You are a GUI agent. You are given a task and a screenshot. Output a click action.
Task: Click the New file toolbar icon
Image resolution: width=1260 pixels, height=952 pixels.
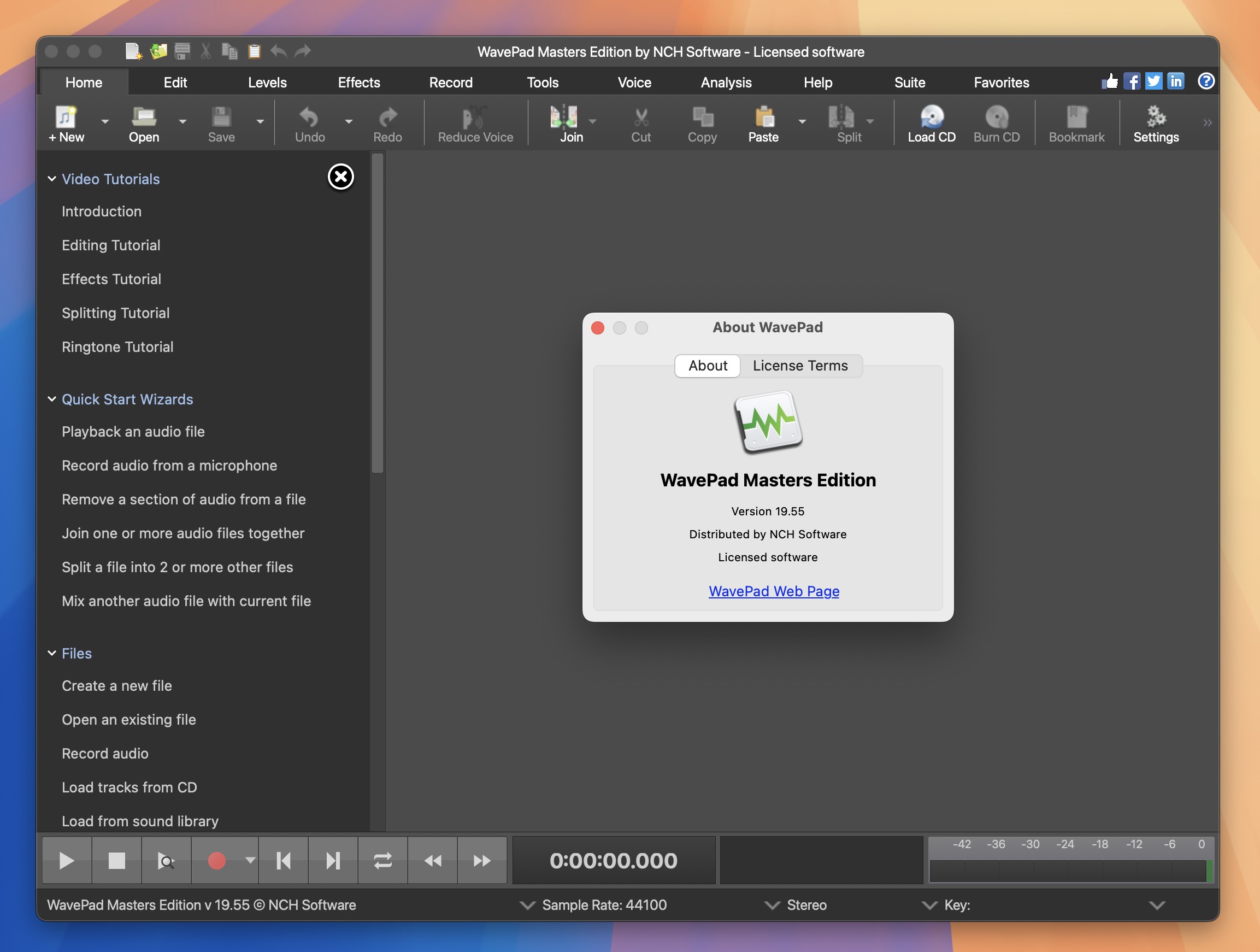[x=66, y=117]
